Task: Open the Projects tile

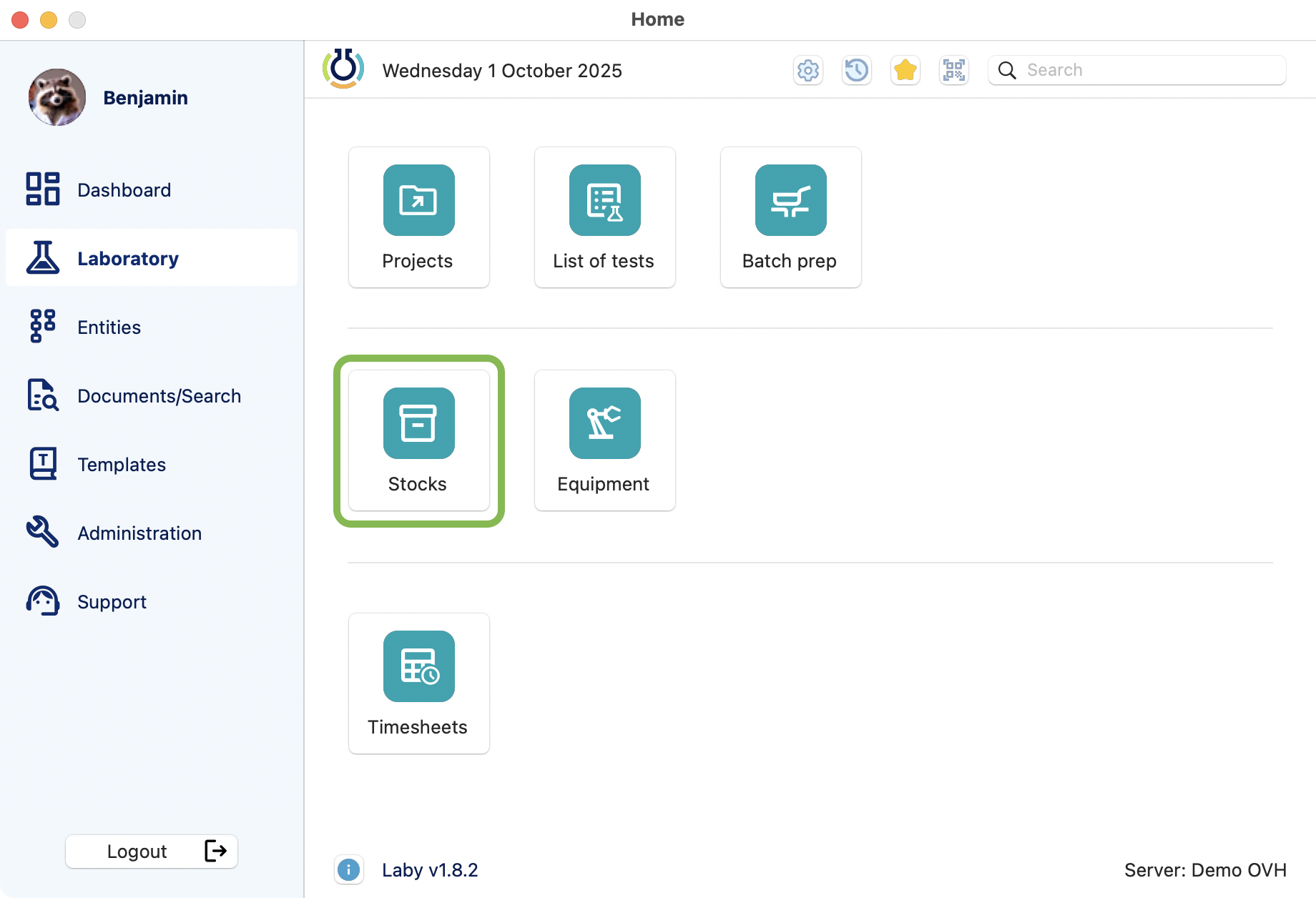Action: click(x=418, y=217)
